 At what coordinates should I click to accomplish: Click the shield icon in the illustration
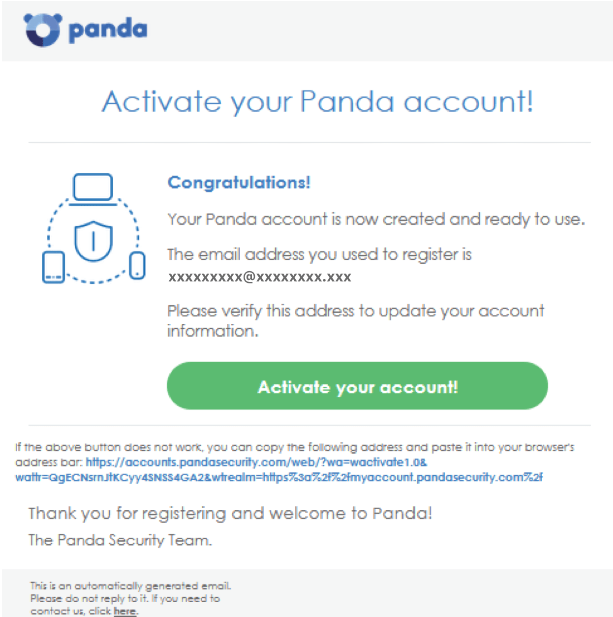coord(93,241)
